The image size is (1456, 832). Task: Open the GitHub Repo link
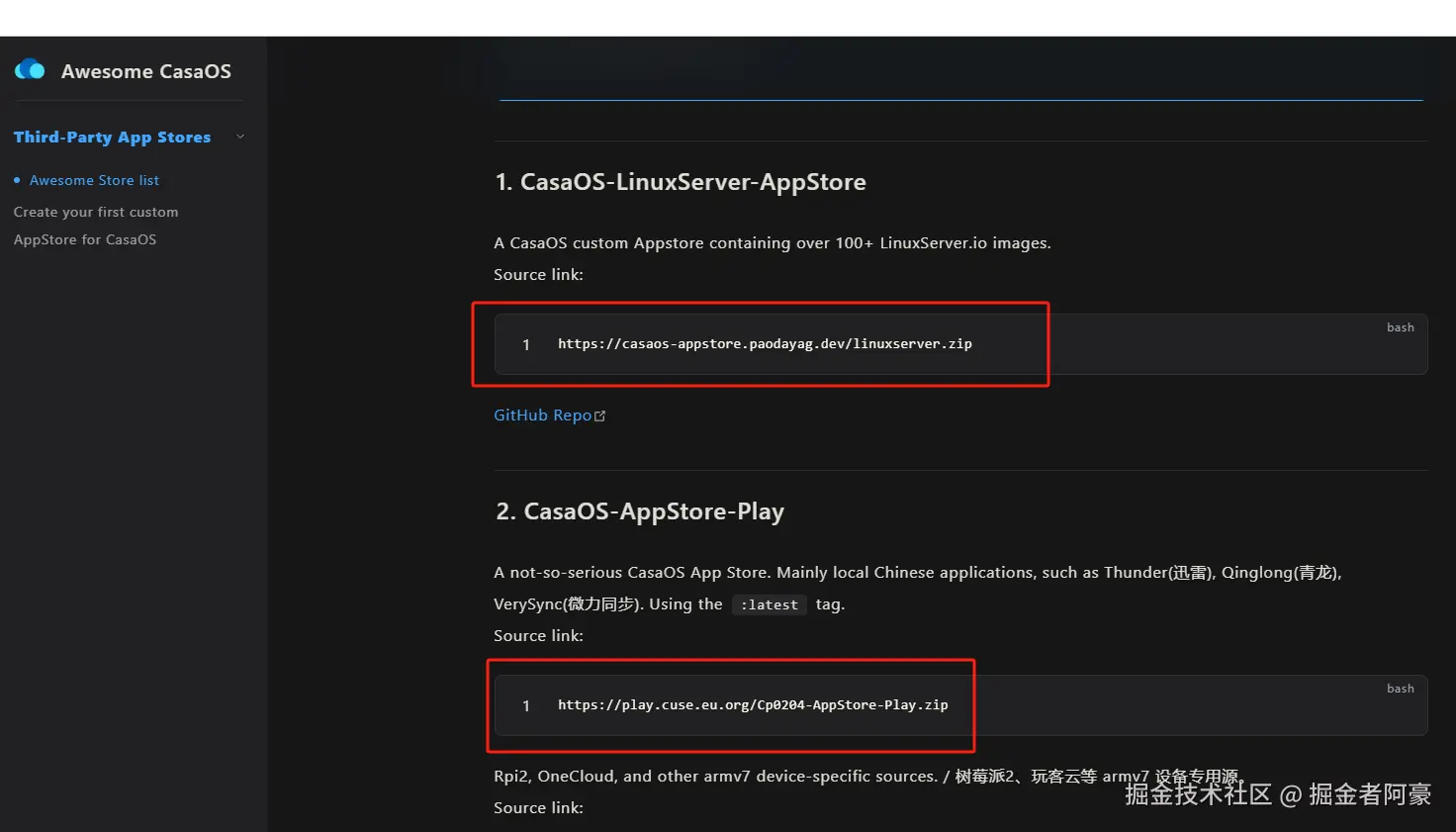pyautogui.click(x=542, y=416)
